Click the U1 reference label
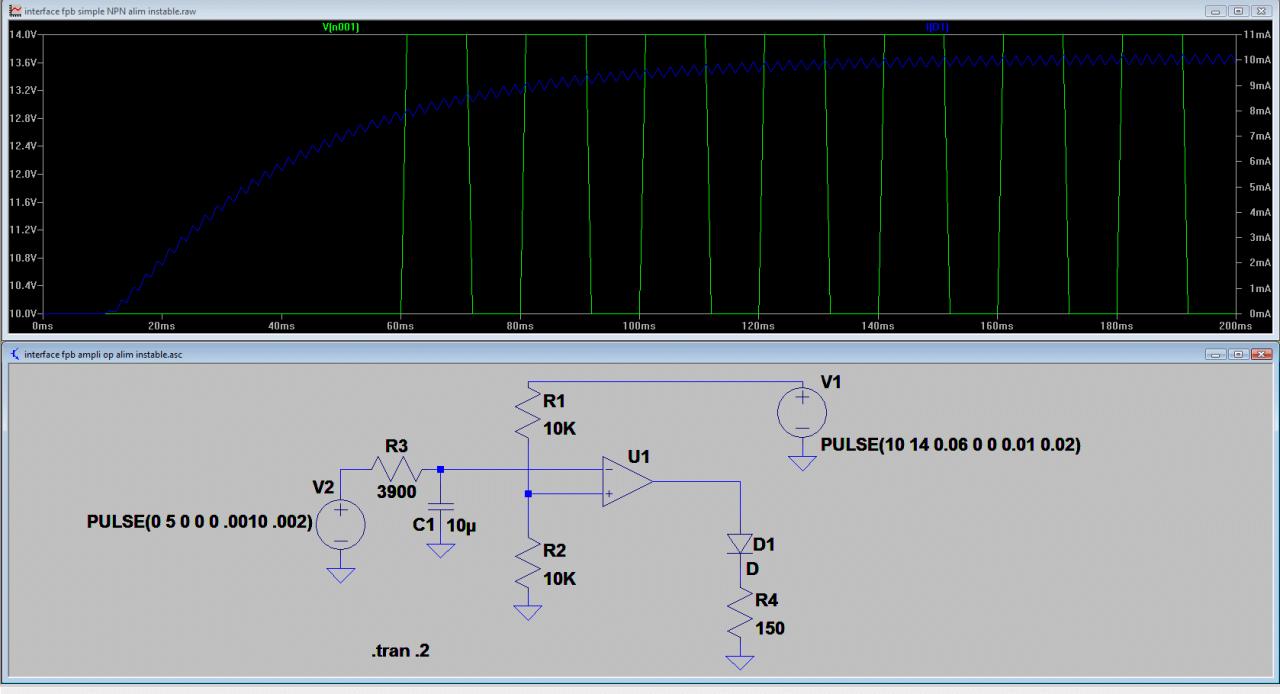The width and height of the screenshot is (1280, 694). click(639, 457)
